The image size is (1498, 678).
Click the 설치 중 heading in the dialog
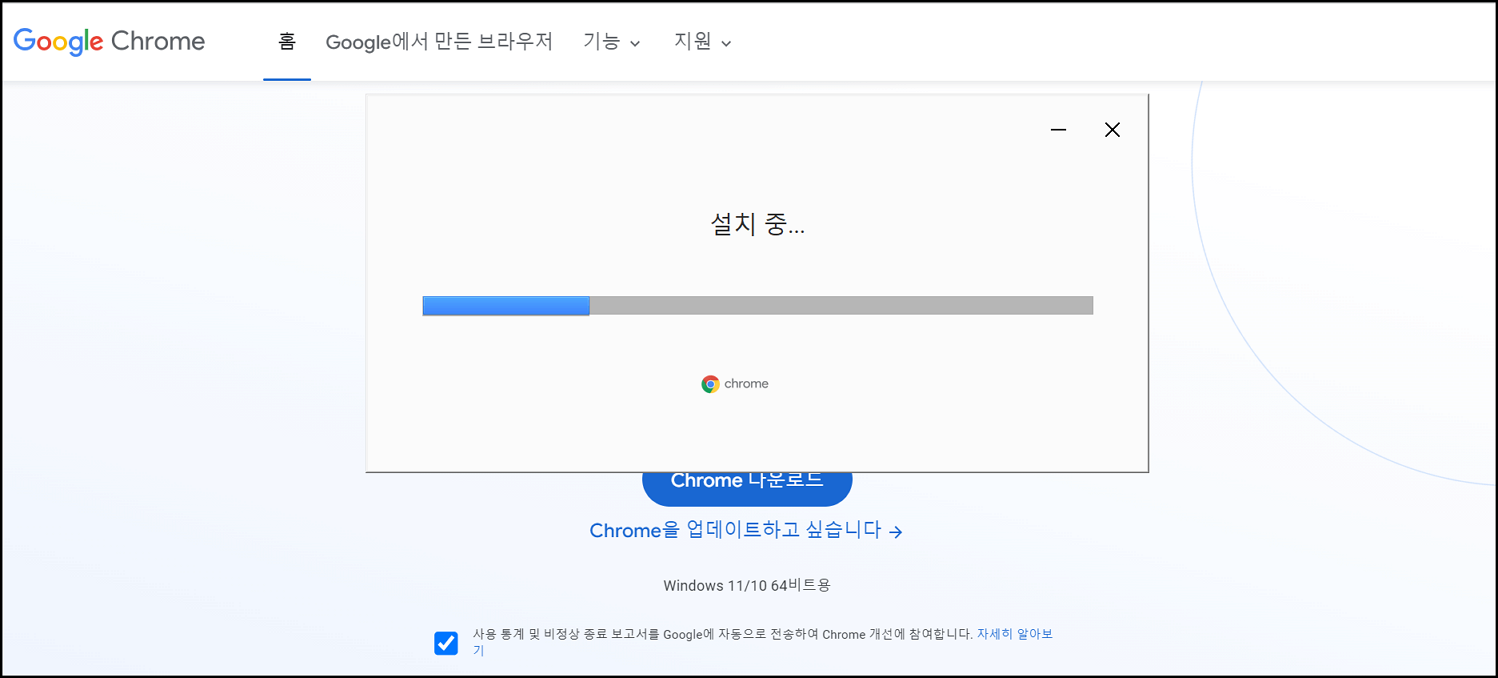point(757,224)
